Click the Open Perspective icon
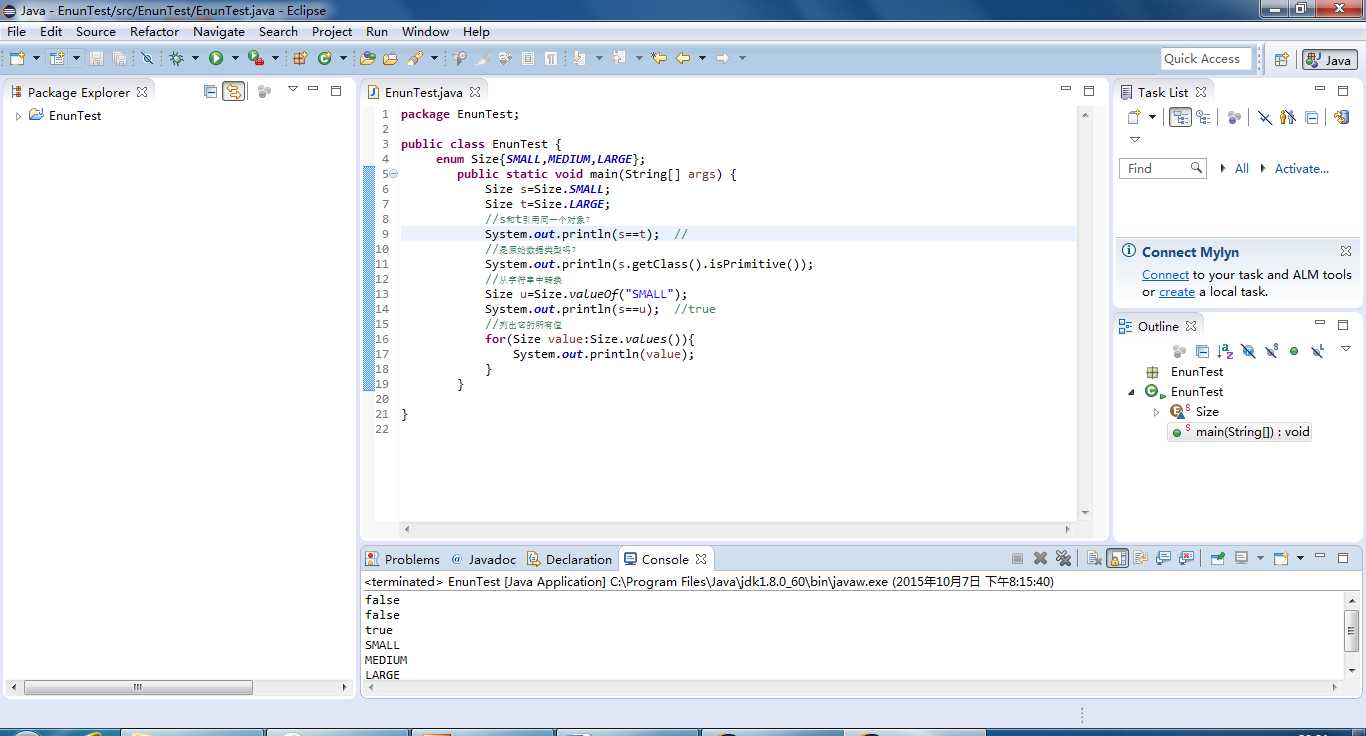The height and width of the screenshot is (736, 1366). 1281,59
